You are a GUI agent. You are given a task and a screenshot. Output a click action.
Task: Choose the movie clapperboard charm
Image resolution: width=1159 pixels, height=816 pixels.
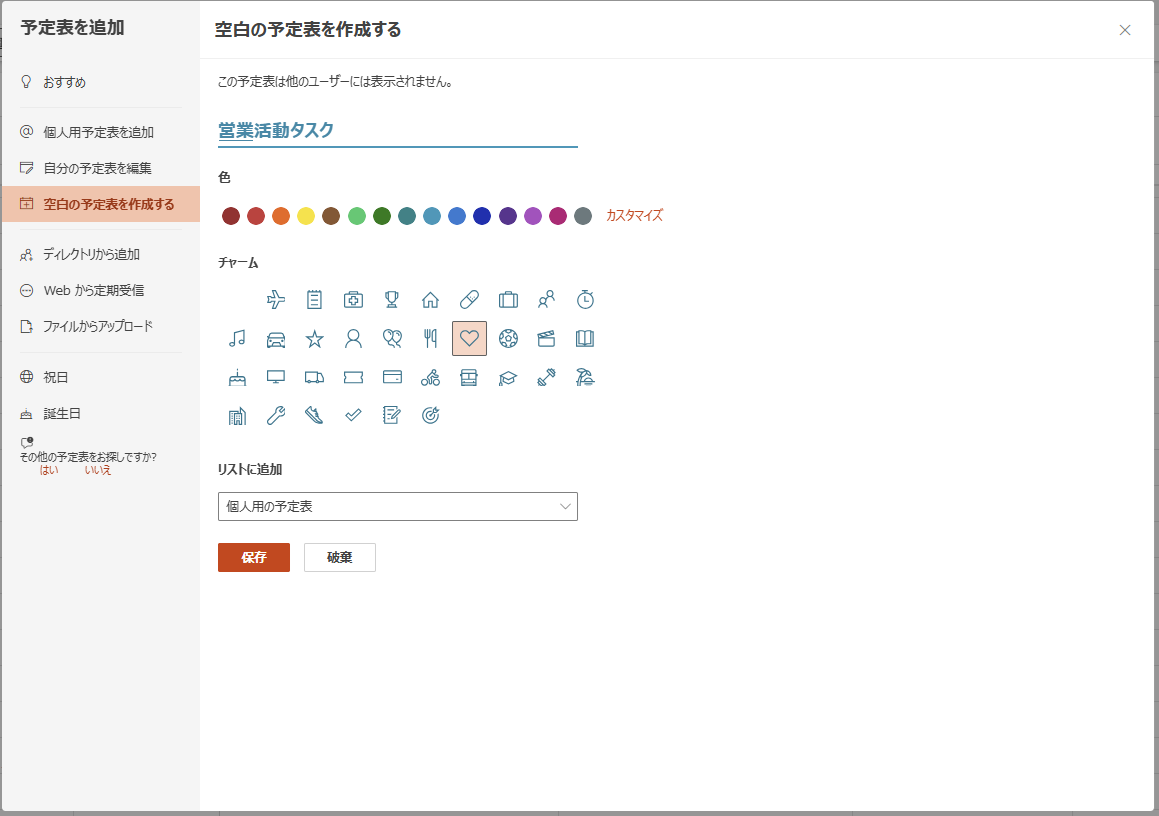coord(546,338)
